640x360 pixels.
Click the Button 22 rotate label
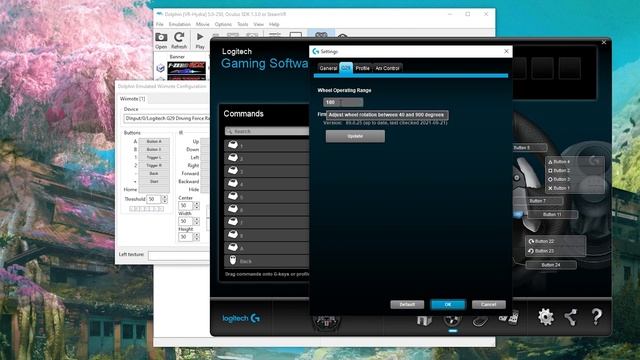click(542, 241)
